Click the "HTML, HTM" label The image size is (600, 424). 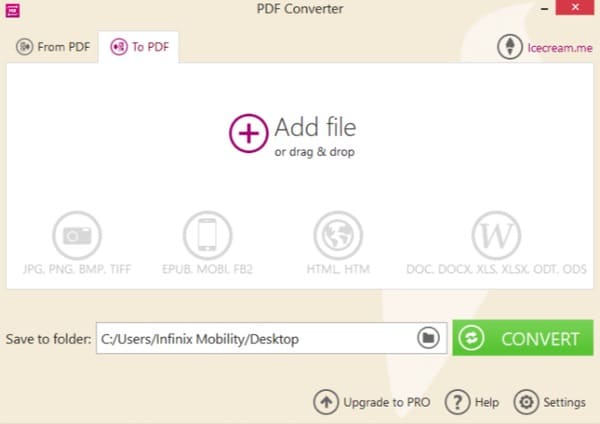point(338,269)
